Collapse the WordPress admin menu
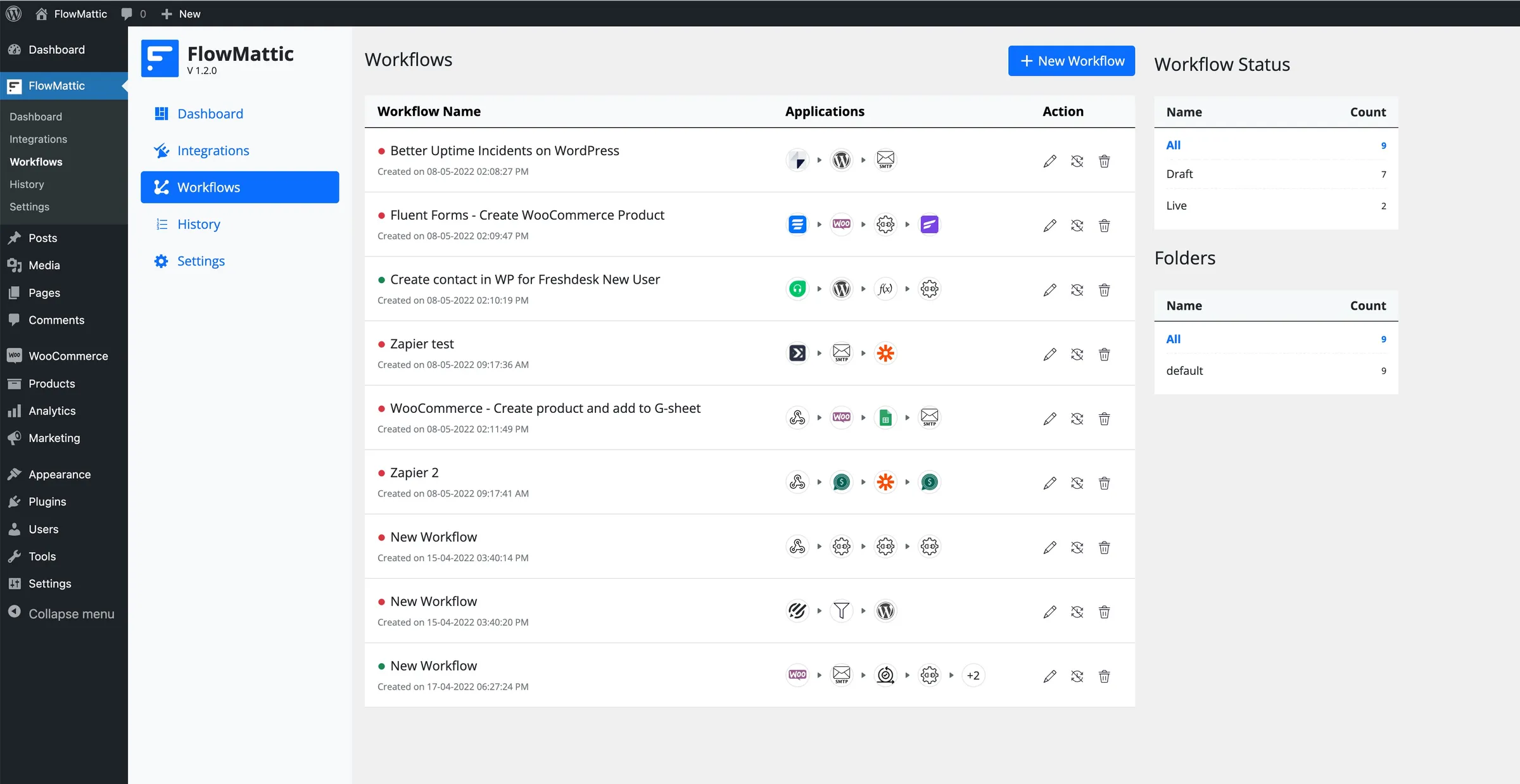Viewport: 1520px width, 784px height. tap(61, 613)
